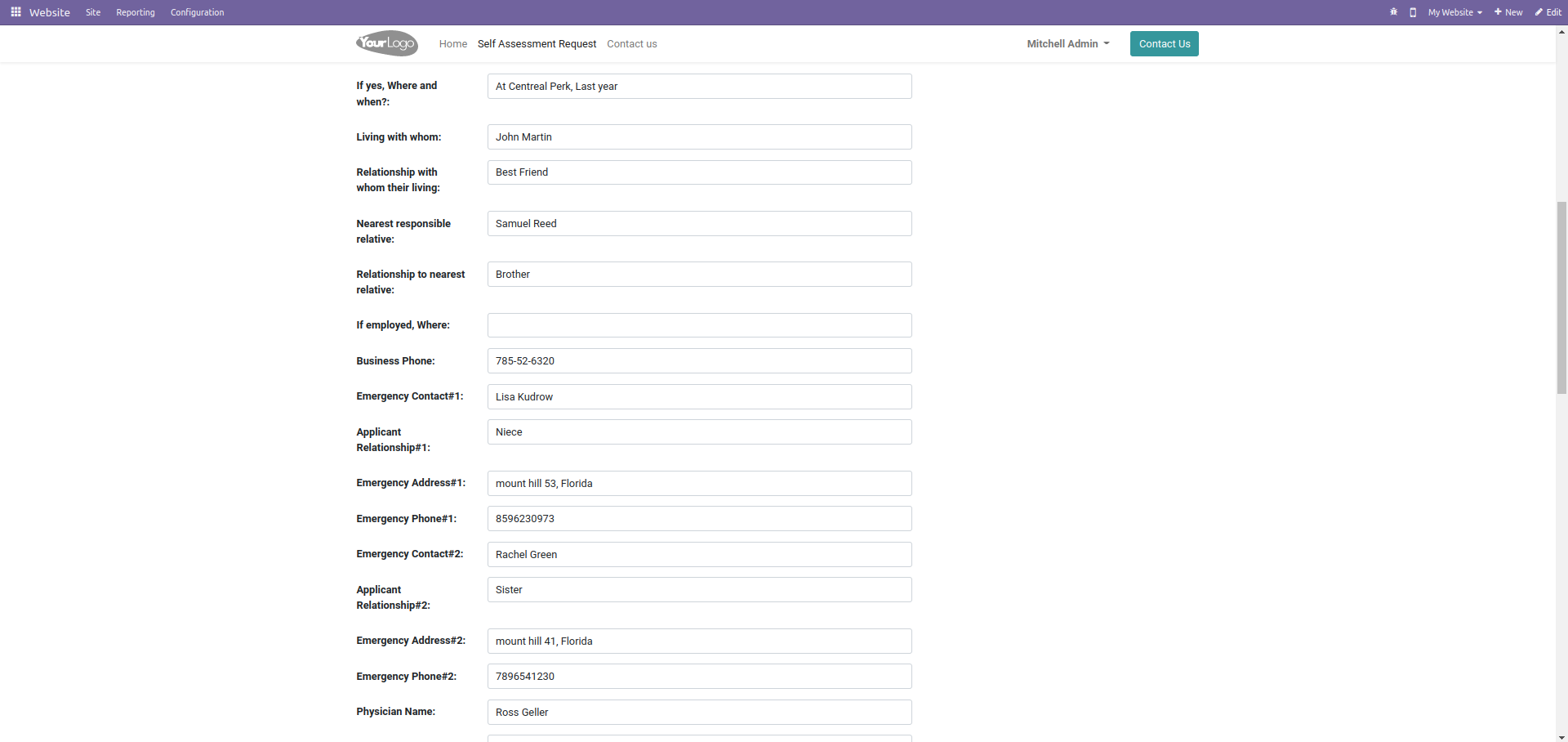Click the Emergency Contact#1 field
Image resolution: width=1568 pixels, height=742 pixels.
coord(700,397)
